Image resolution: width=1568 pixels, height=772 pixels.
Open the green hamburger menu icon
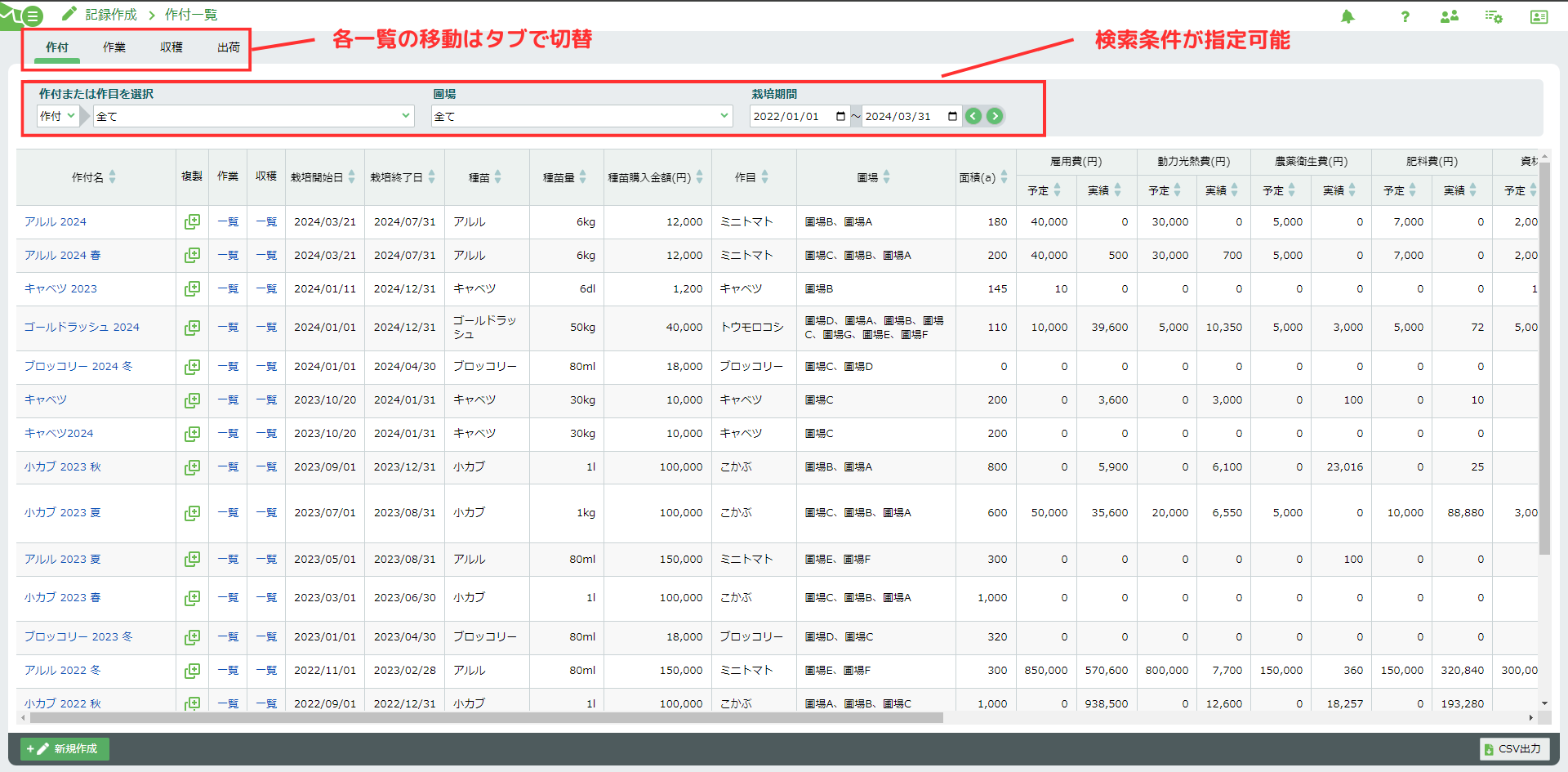tap(32, 16)
